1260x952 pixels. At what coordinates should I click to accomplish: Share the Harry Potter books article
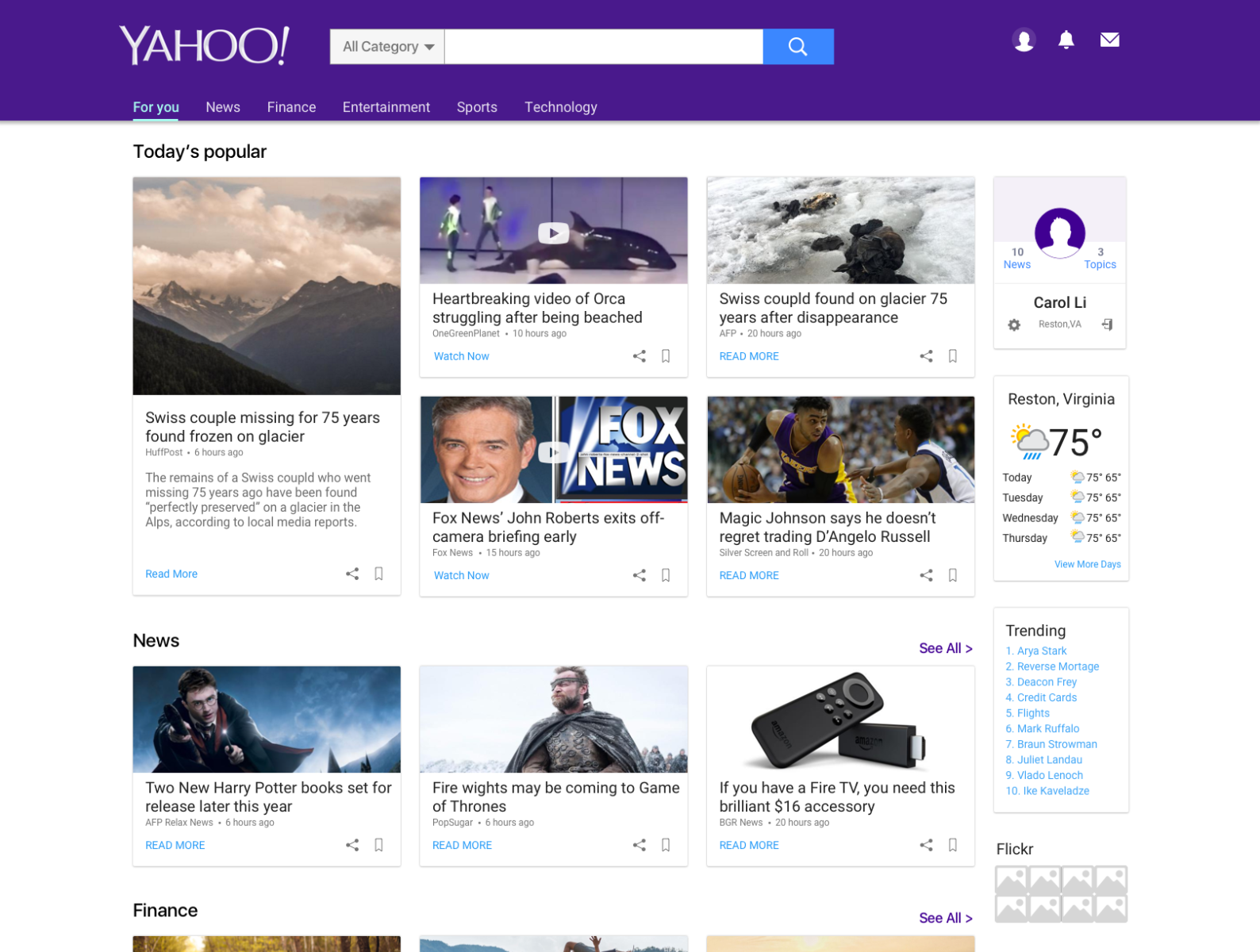coord(352,845)
